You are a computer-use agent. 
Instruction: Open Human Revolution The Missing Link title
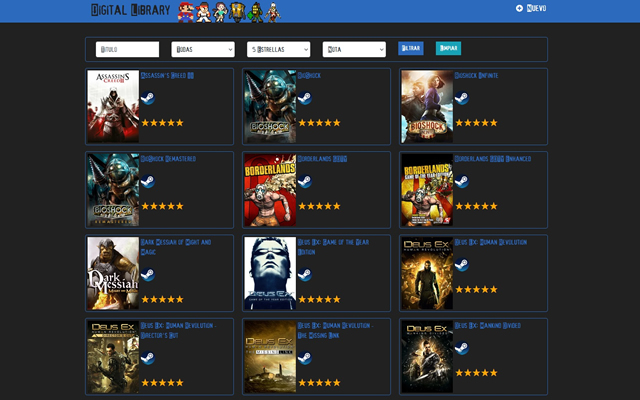tap(336, 330)
